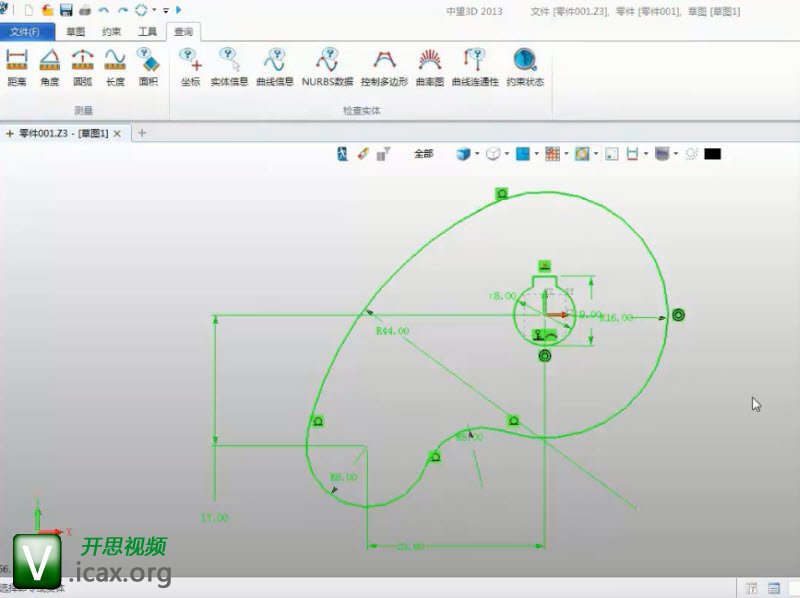Click the gray shield render icon
This screenshot has width=800, height=598.
pos(662,154)
